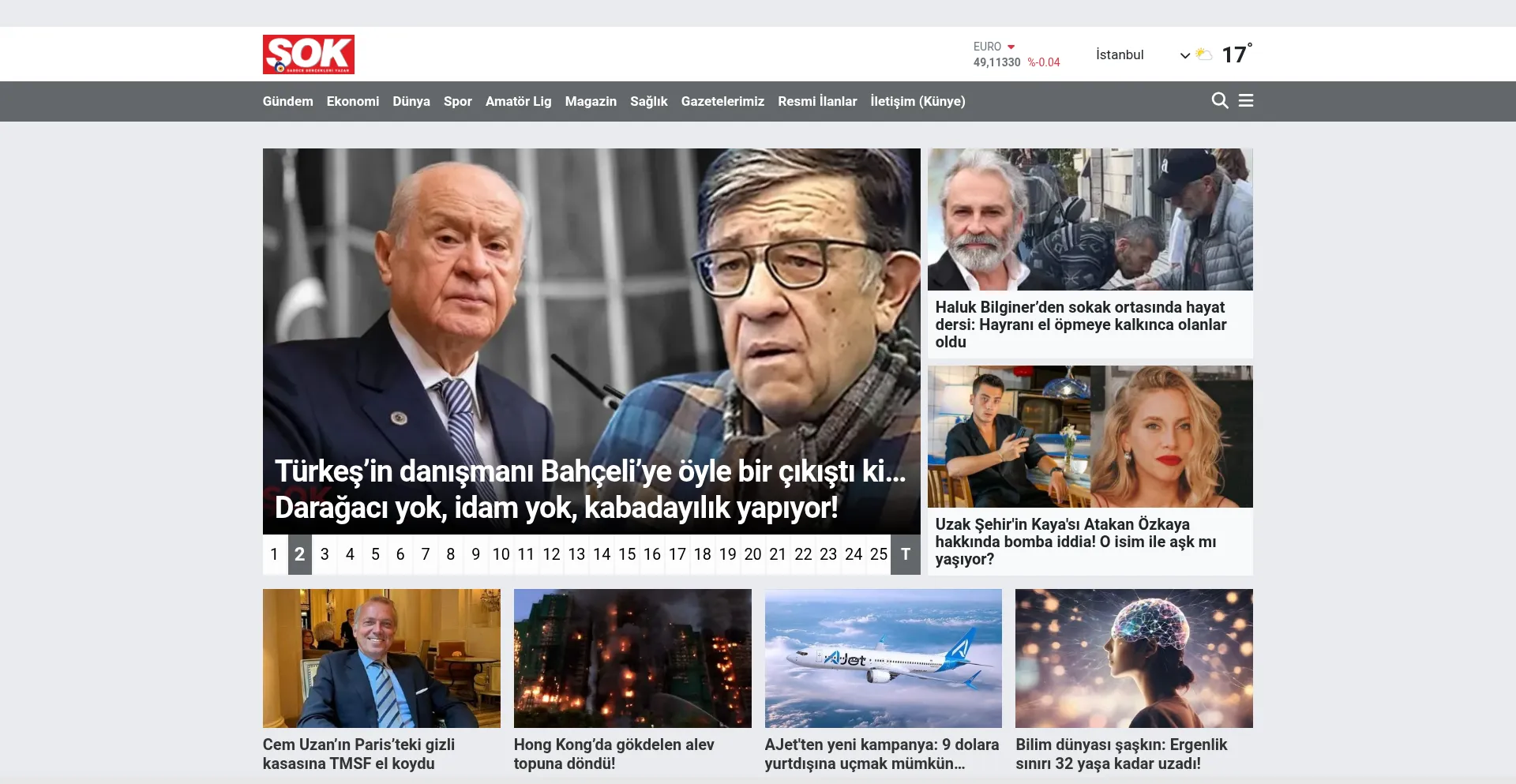This screenshot has width=1516, height=784.
Task: Jump to slider headline 25
Action: click(878, 554)
